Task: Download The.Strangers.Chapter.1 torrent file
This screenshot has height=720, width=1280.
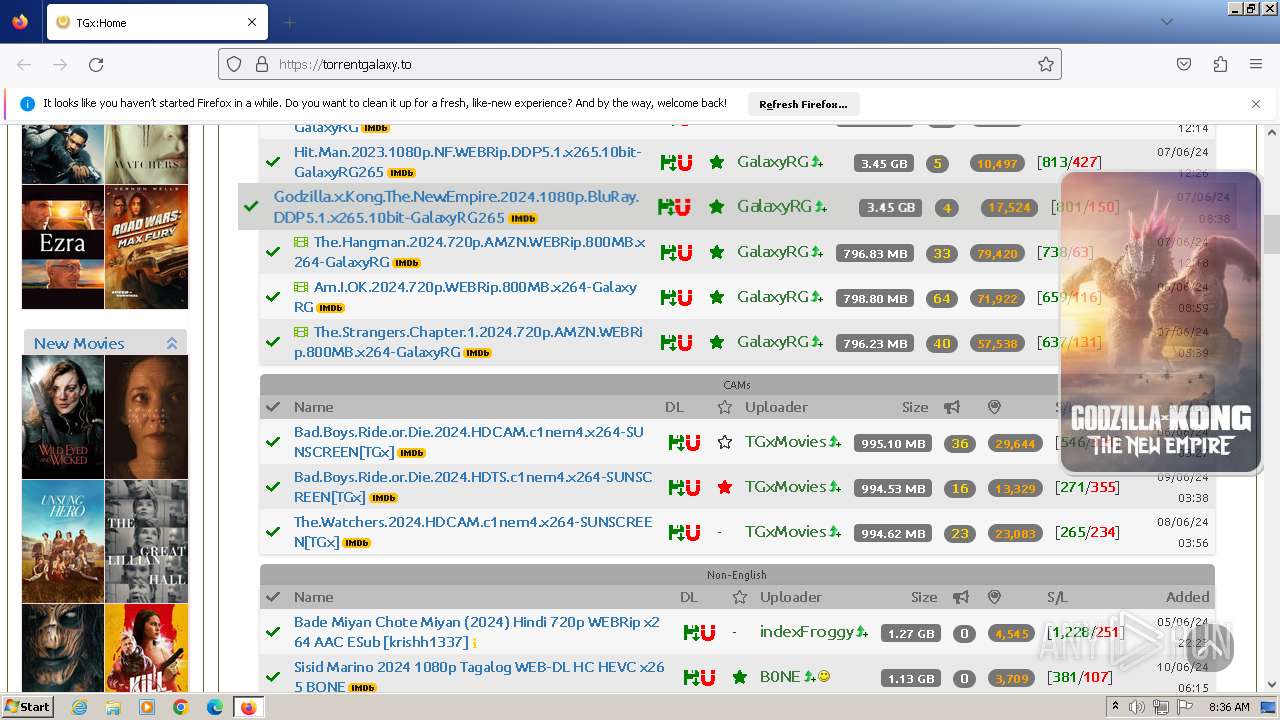Action: click(667, 342)
